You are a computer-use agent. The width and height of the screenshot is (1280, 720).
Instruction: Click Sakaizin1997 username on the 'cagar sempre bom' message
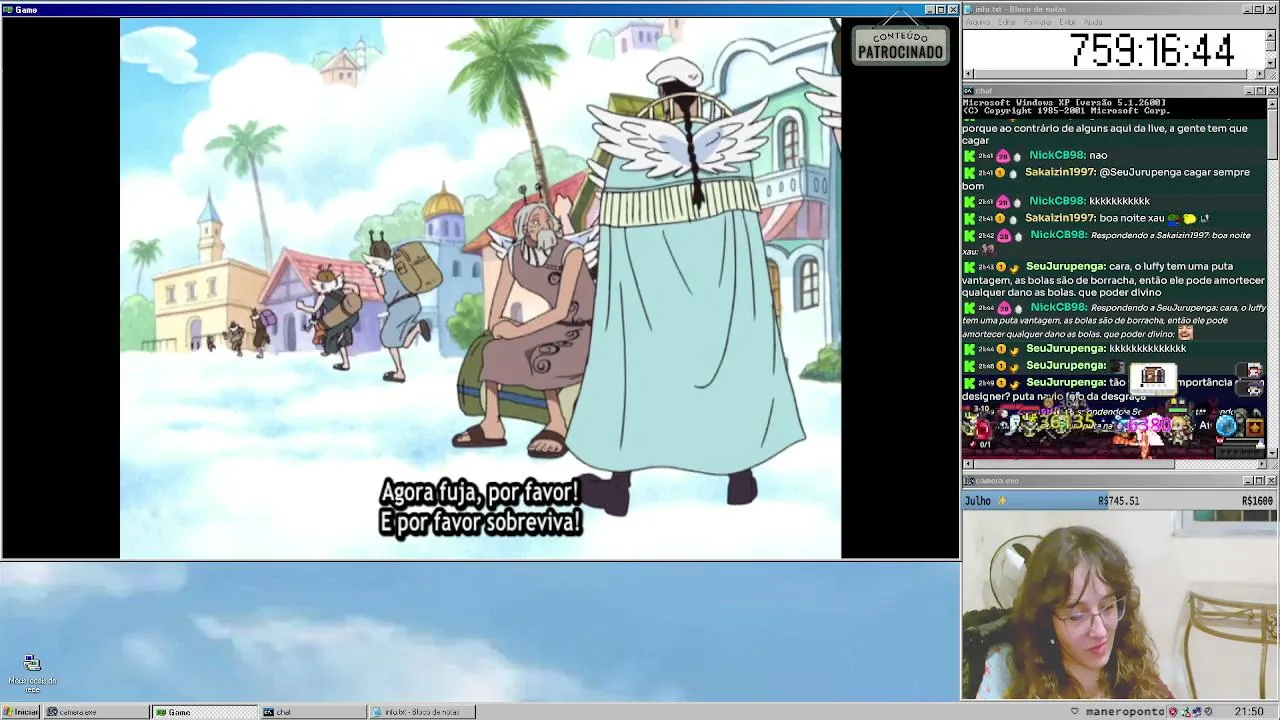pyautogui.click(x=1060, y=172)
